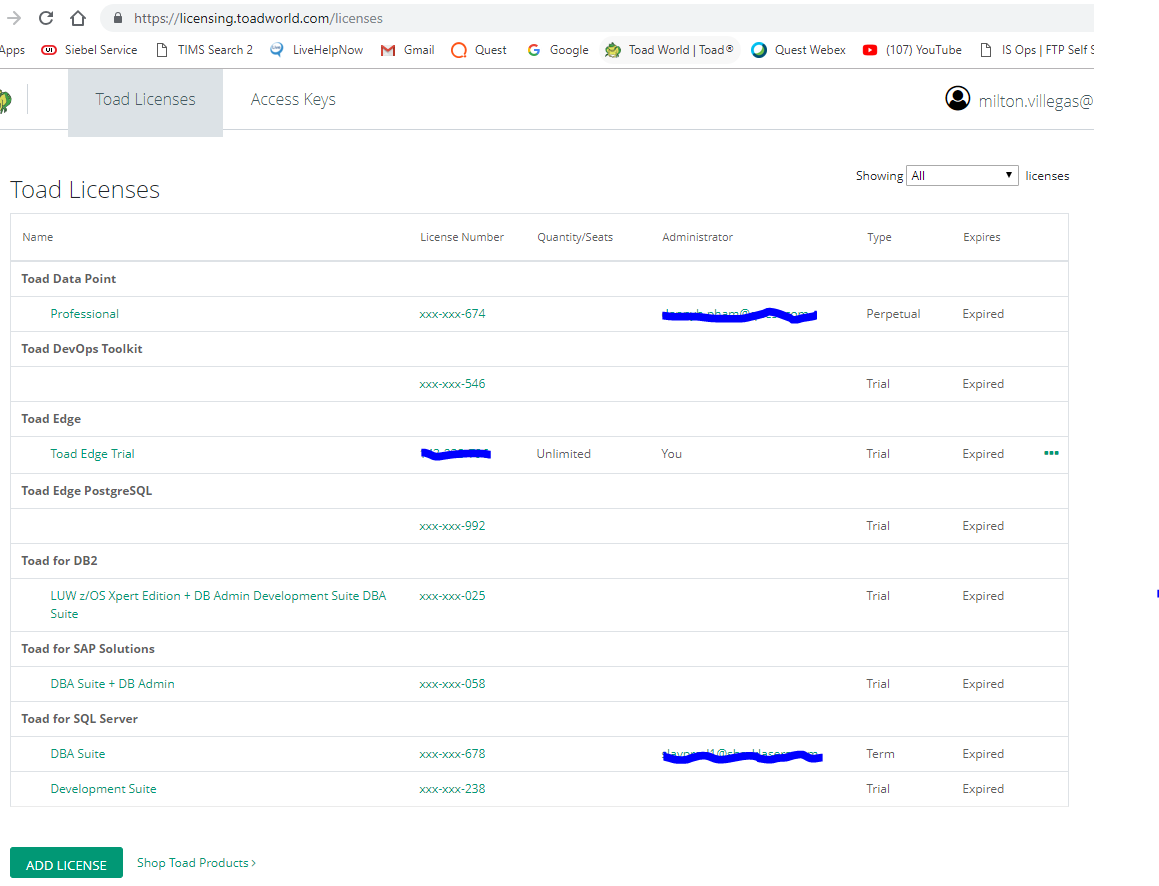1159x886 pixels.
Task: Open Apps bookmark shortcut
Action: click(x=13, y=50)
